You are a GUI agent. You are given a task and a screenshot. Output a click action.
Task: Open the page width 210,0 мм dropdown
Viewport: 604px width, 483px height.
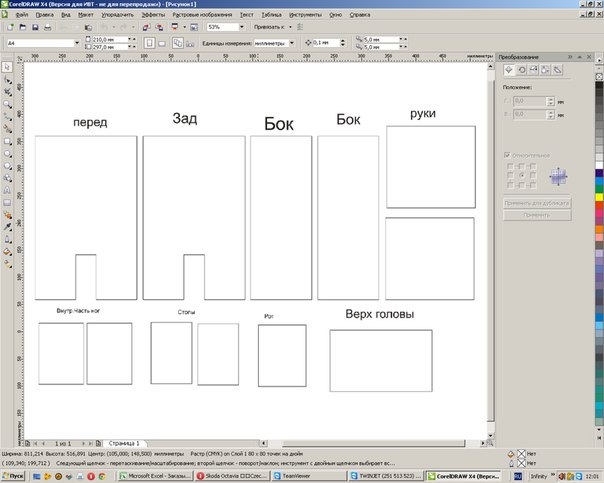tap(130, 39)
